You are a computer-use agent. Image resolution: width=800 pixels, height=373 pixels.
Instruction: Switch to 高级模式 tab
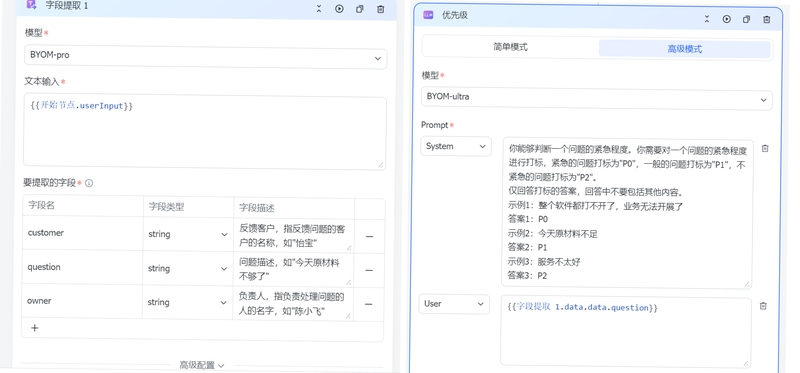685,49
